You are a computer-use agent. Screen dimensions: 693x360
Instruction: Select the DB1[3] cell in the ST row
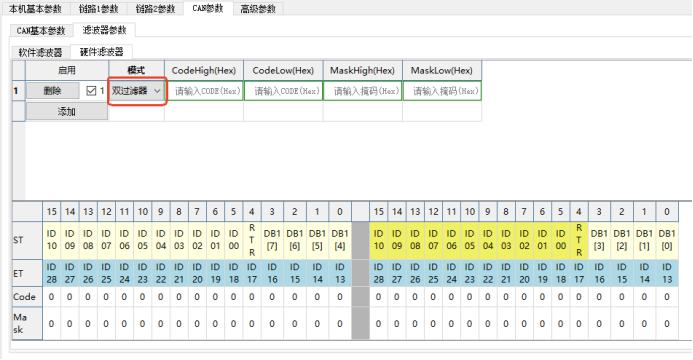(x=599, y=240)
